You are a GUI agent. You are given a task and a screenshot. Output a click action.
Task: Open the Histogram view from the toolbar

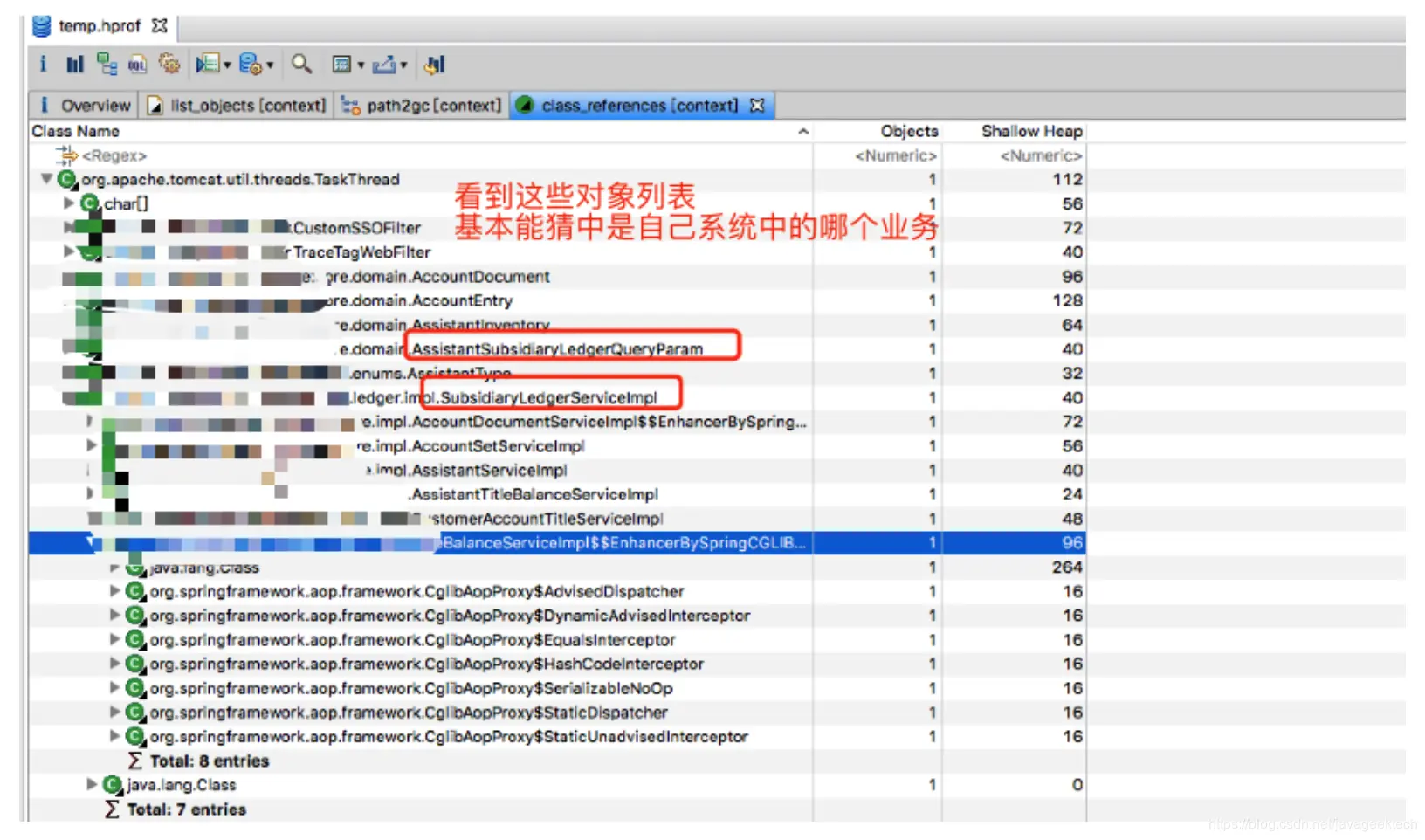[x=75, y=64]
